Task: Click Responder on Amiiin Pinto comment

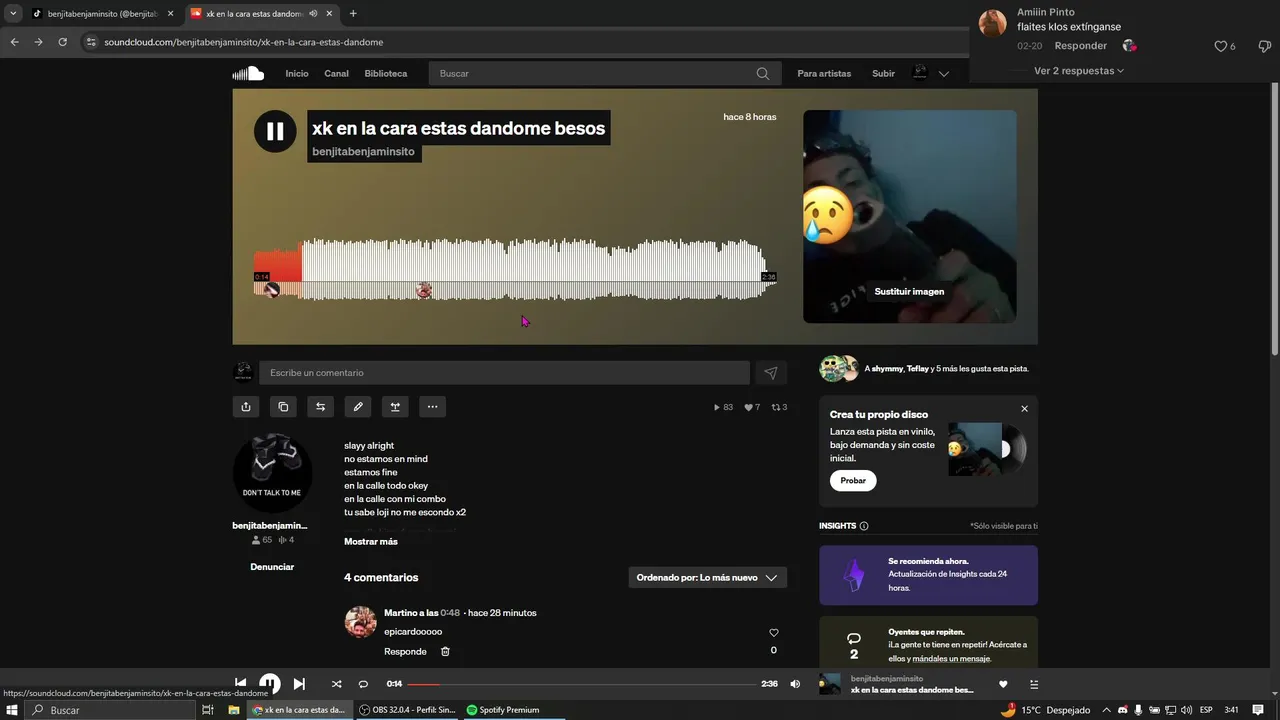Action: click(1080, 46)
